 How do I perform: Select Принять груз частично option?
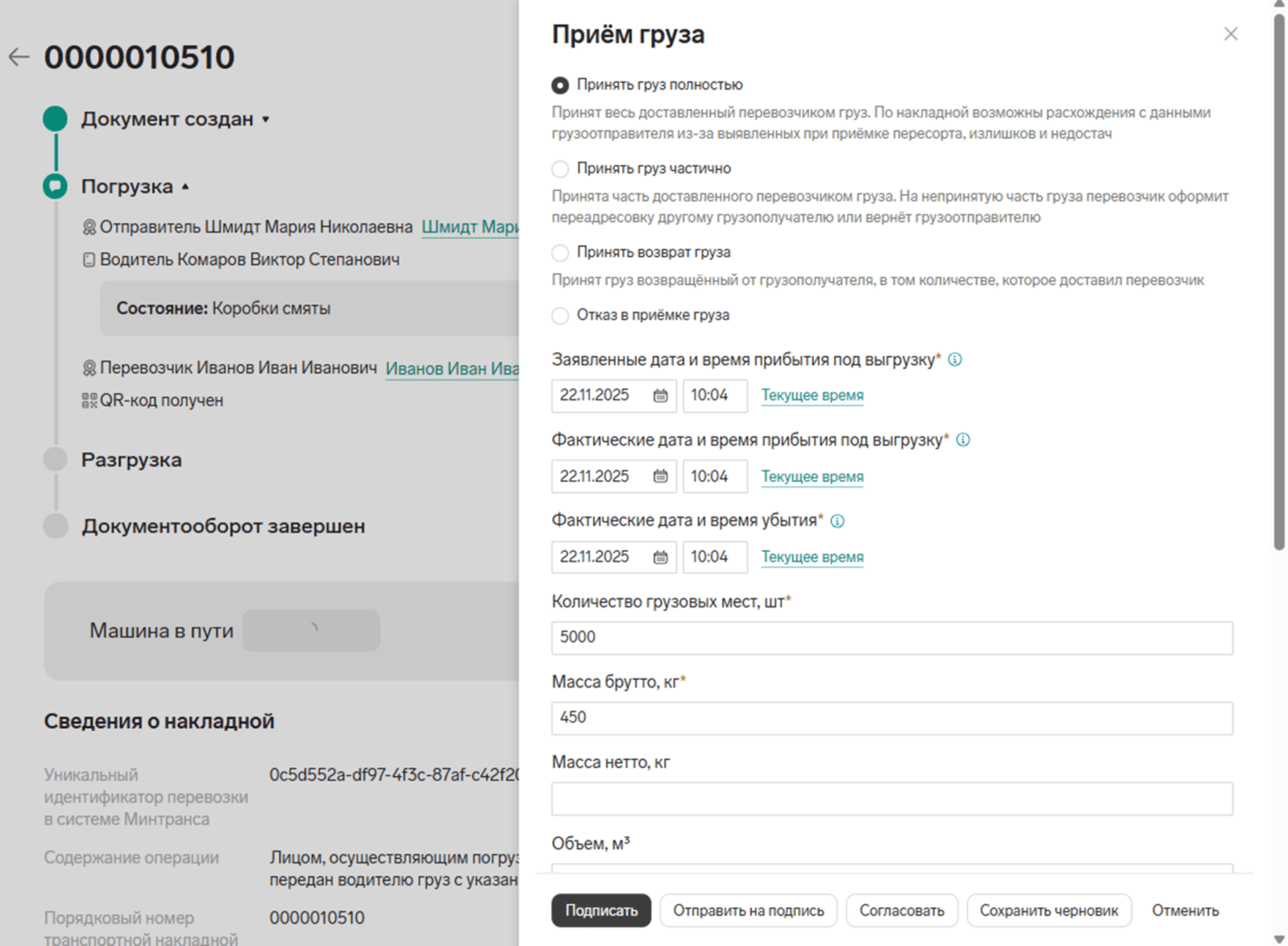[x=560, y=169]
